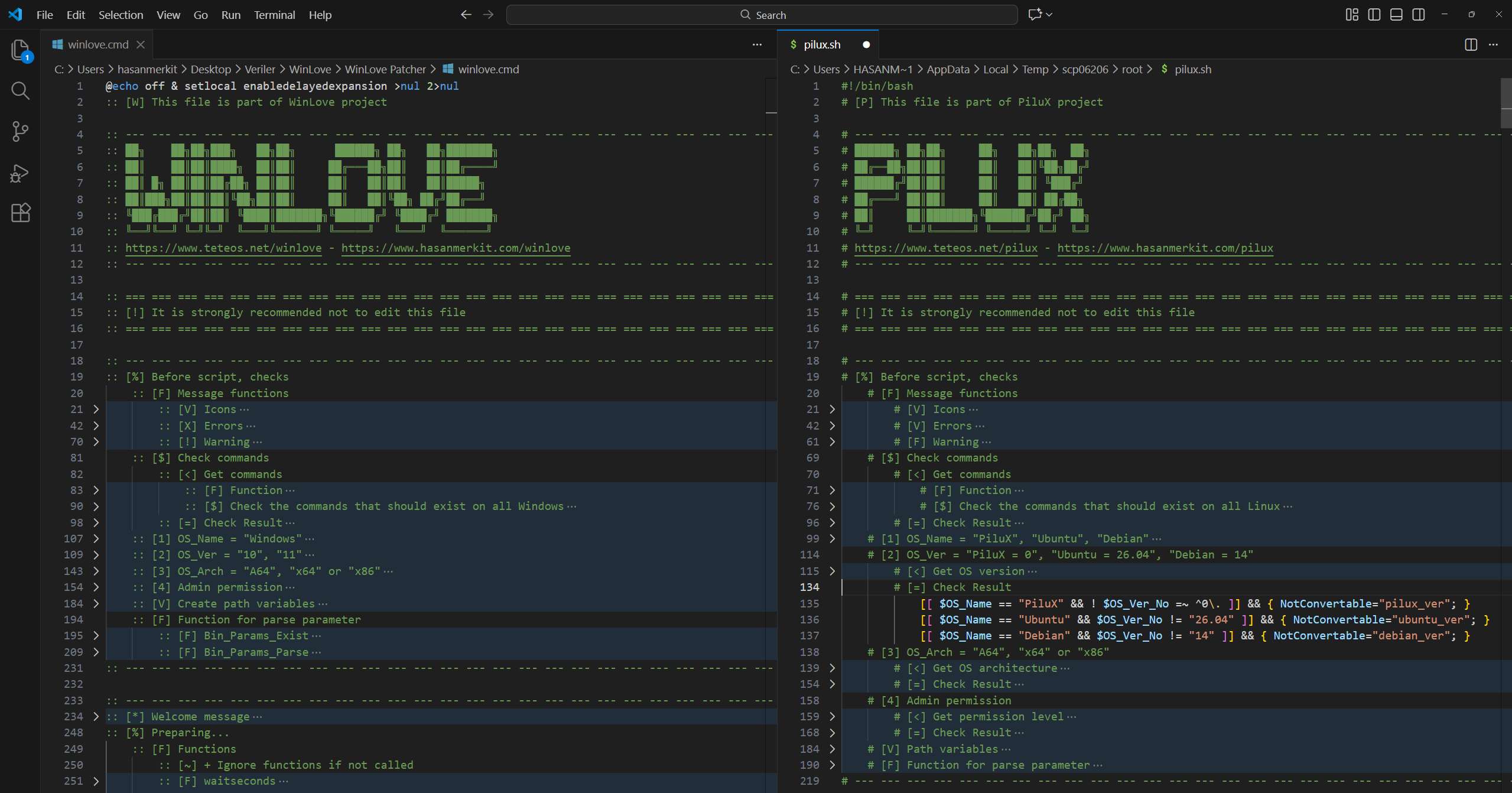Screen dimensions: 1512x793
Task: Expand folded '[X] Errors' in winlove.cmd
Action: point(96,426)
